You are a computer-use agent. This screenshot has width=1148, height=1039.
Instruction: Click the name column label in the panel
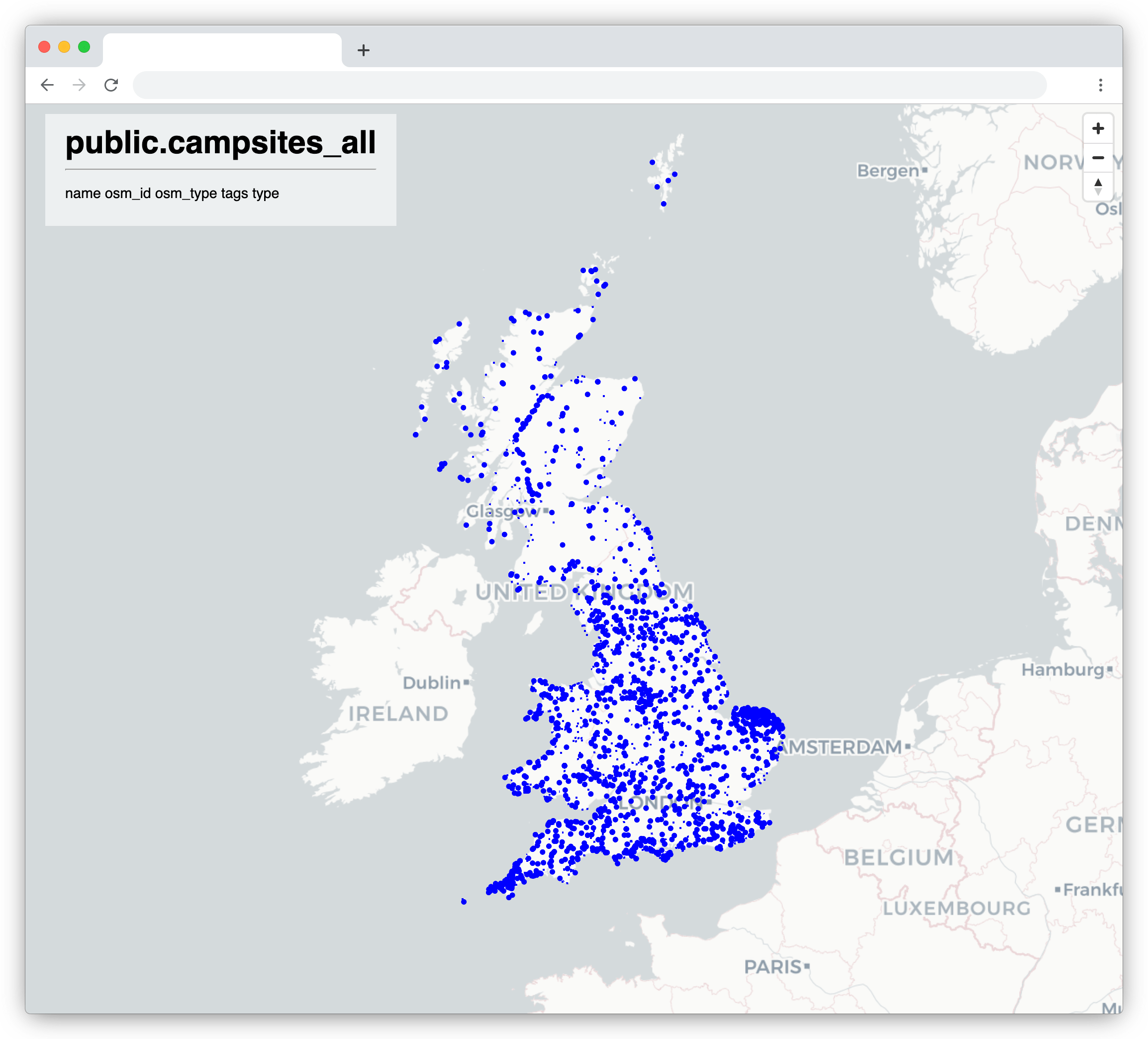(83, 194)
